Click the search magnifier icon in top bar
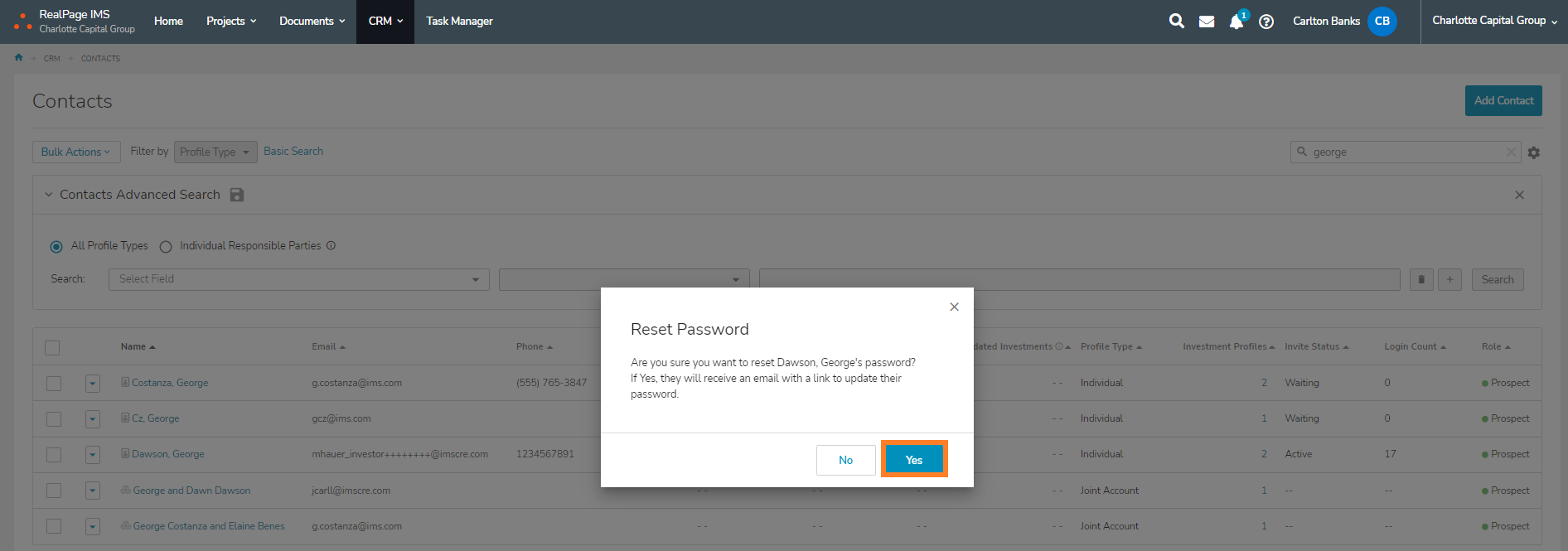The width and height of the screenshot is (1568, 551). tap(1176, 22)
